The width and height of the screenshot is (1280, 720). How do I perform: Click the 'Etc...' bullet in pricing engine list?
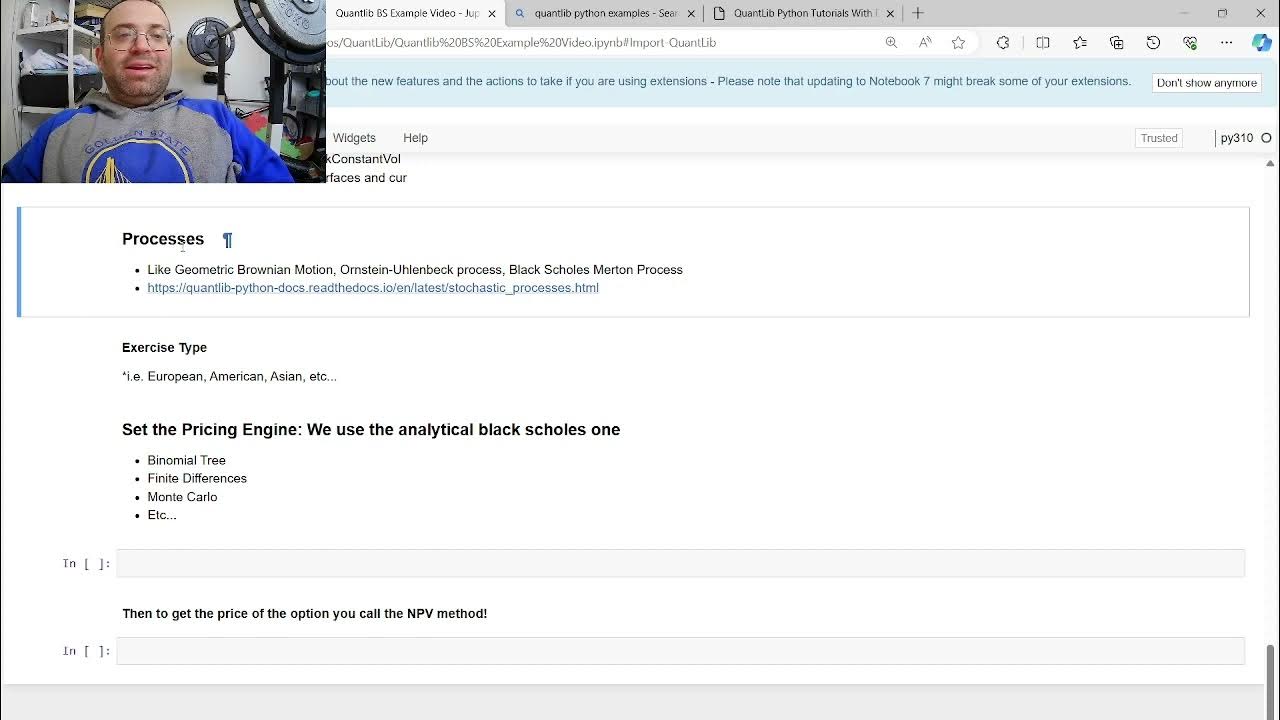pyautogui.click(x=162, y=515)
